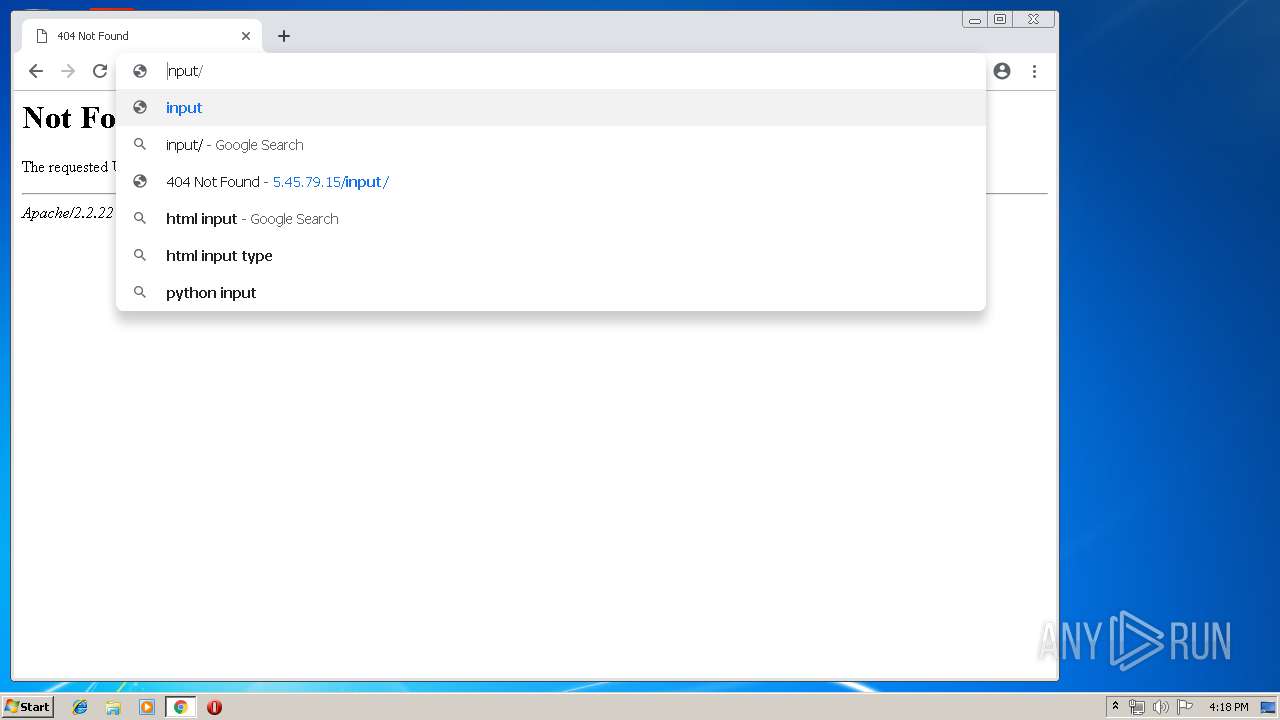Open Windows Explorer folder in taskbar

pyautogui.click(x=113, y=707)
